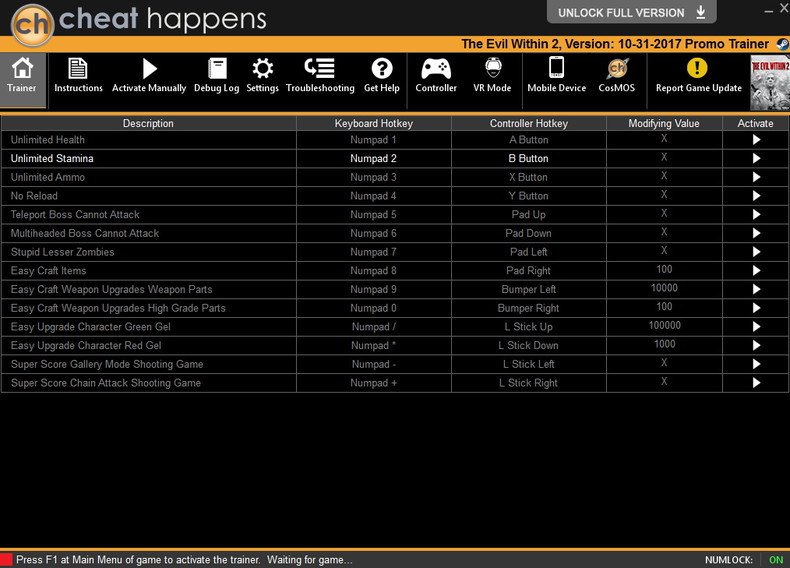The width and height of the screenshot is (790, 568).
Task: Activate Easy Craft Weapon Parts cheat
Action: (756, 289)
